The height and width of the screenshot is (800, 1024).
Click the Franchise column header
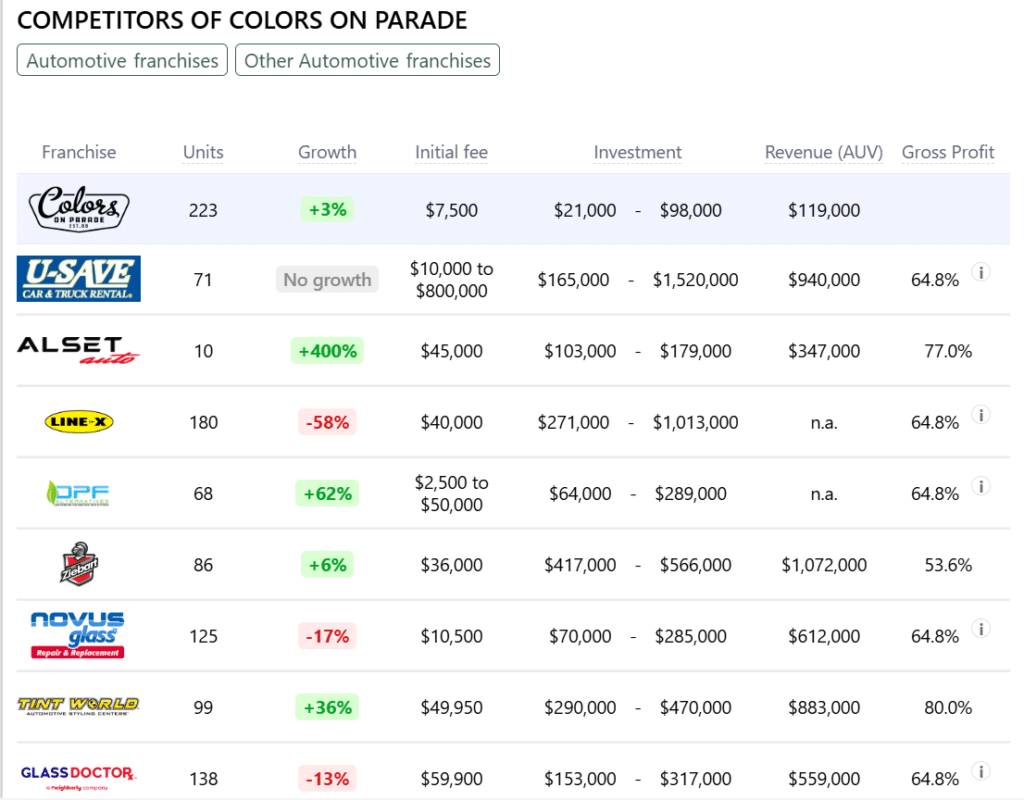point(79,152)
